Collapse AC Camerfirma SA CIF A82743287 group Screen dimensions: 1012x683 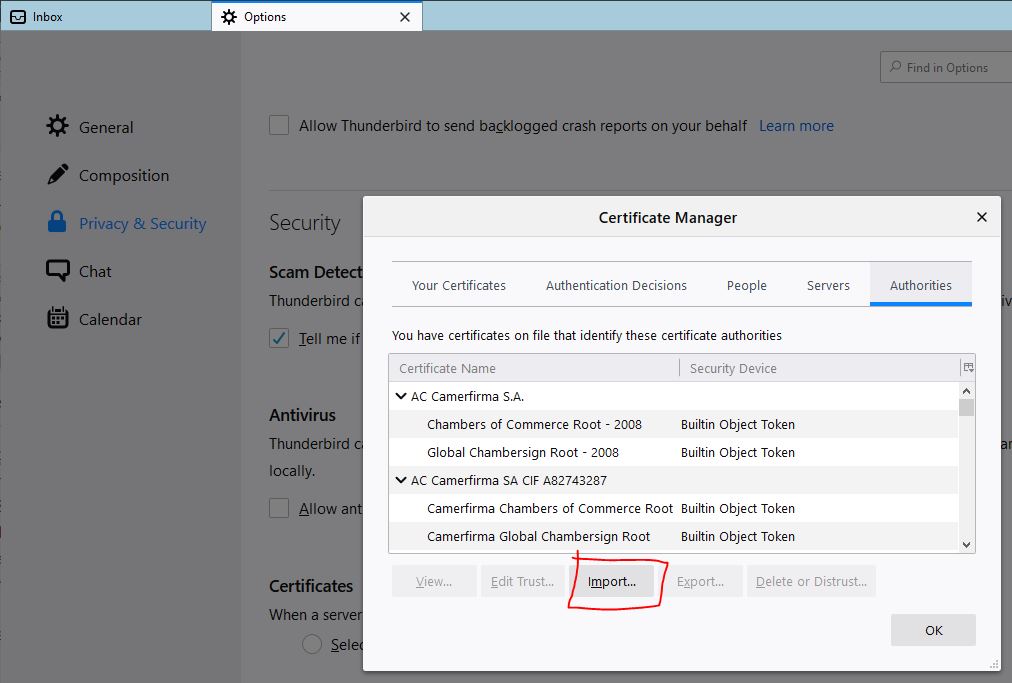tap(401, 481)
